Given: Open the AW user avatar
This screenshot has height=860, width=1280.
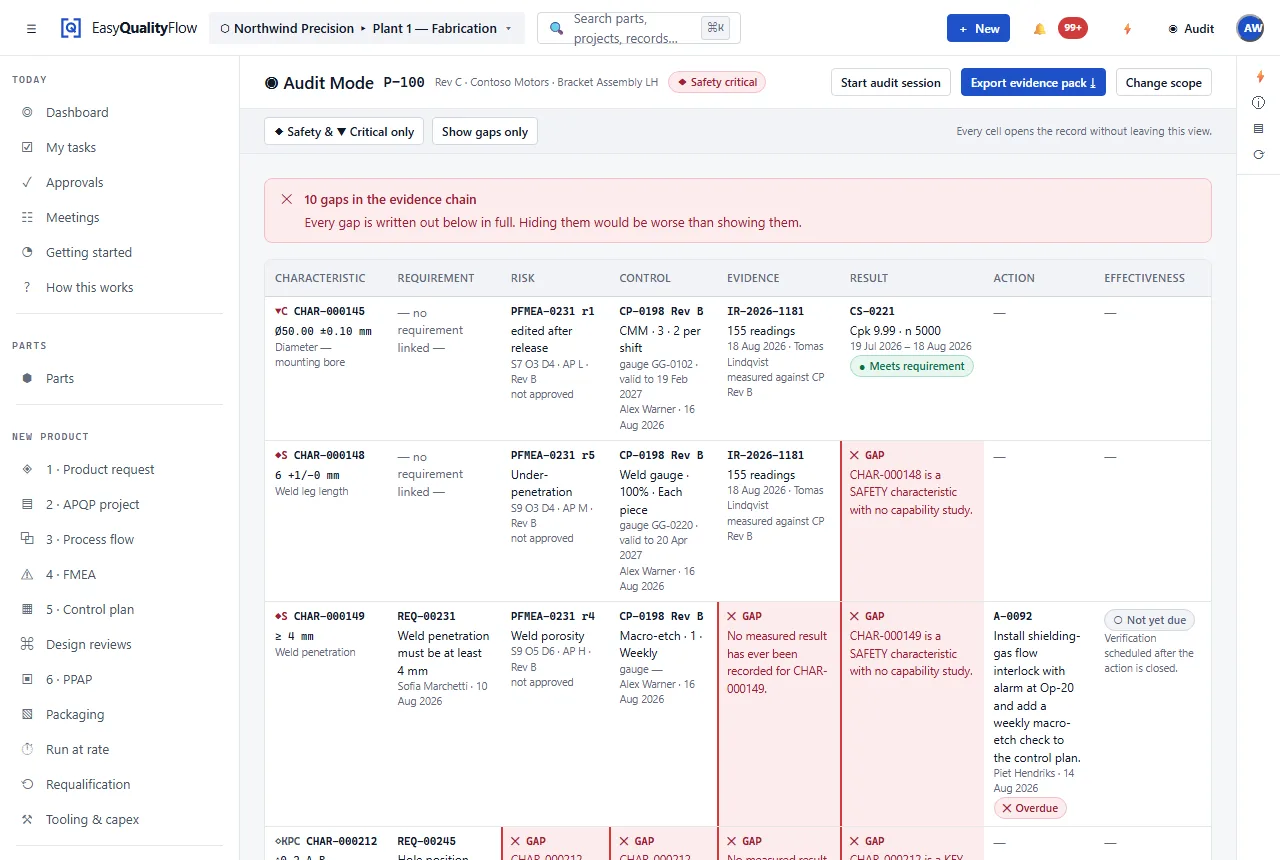Looking at the screenshot, I should coord(1251,28).
